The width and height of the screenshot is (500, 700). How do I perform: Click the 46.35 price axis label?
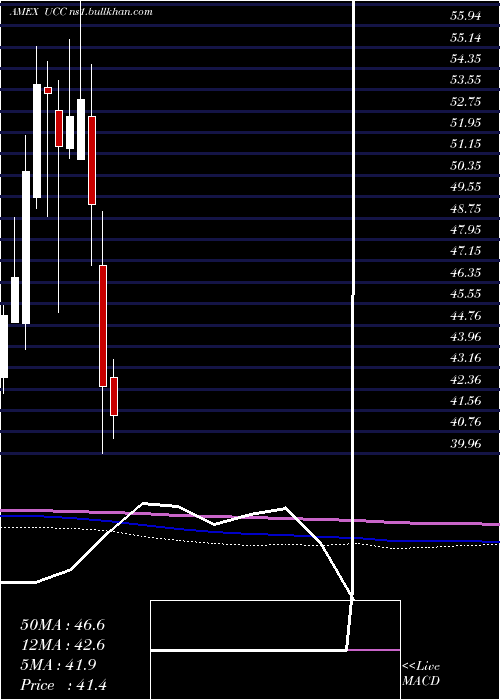tap(466, 272)
